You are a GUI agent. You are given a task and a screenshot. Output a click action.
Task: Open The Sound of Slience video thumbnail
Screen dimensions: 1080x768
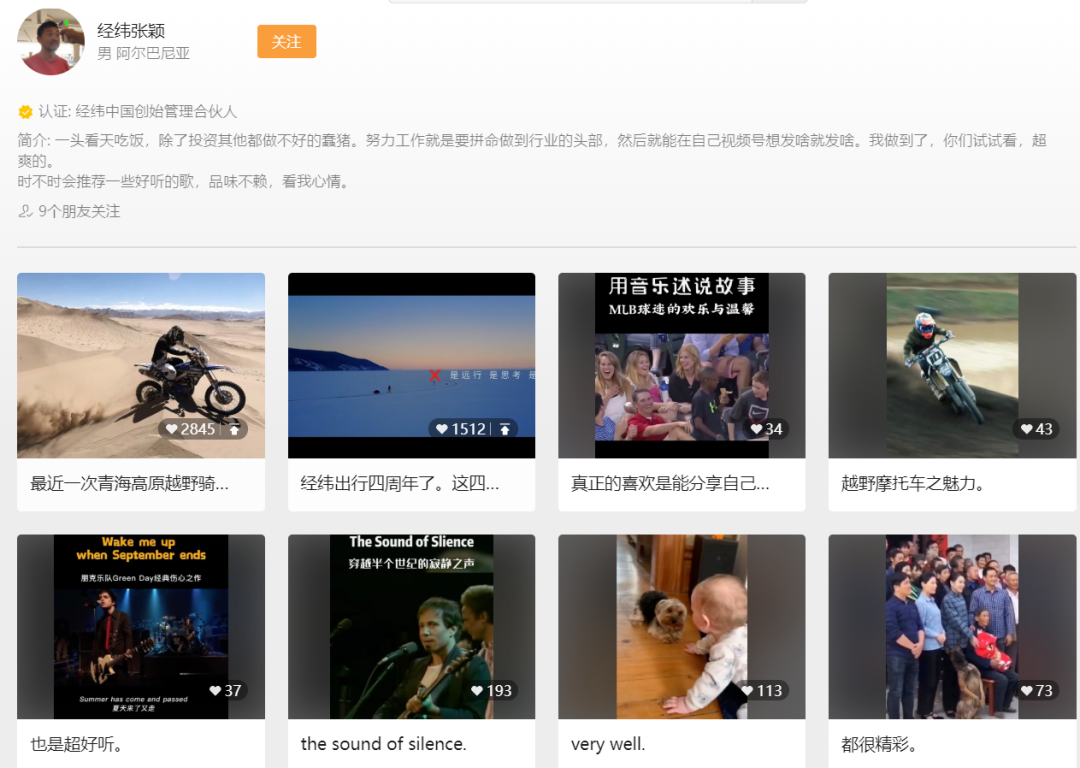pos(411,627)
